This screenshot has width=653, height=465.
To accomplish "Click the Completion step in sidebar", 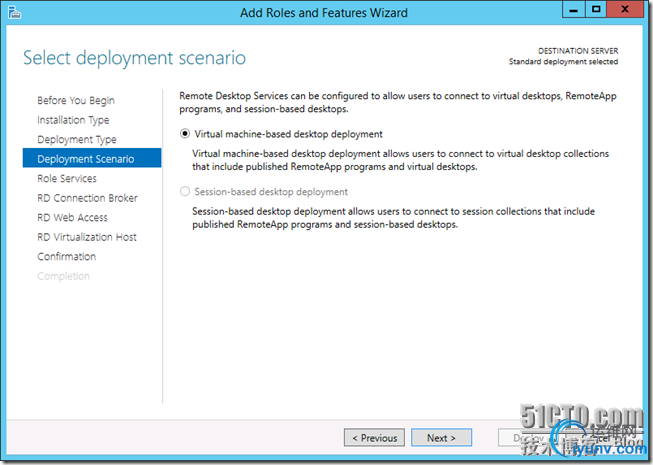I will click(64, 276).
